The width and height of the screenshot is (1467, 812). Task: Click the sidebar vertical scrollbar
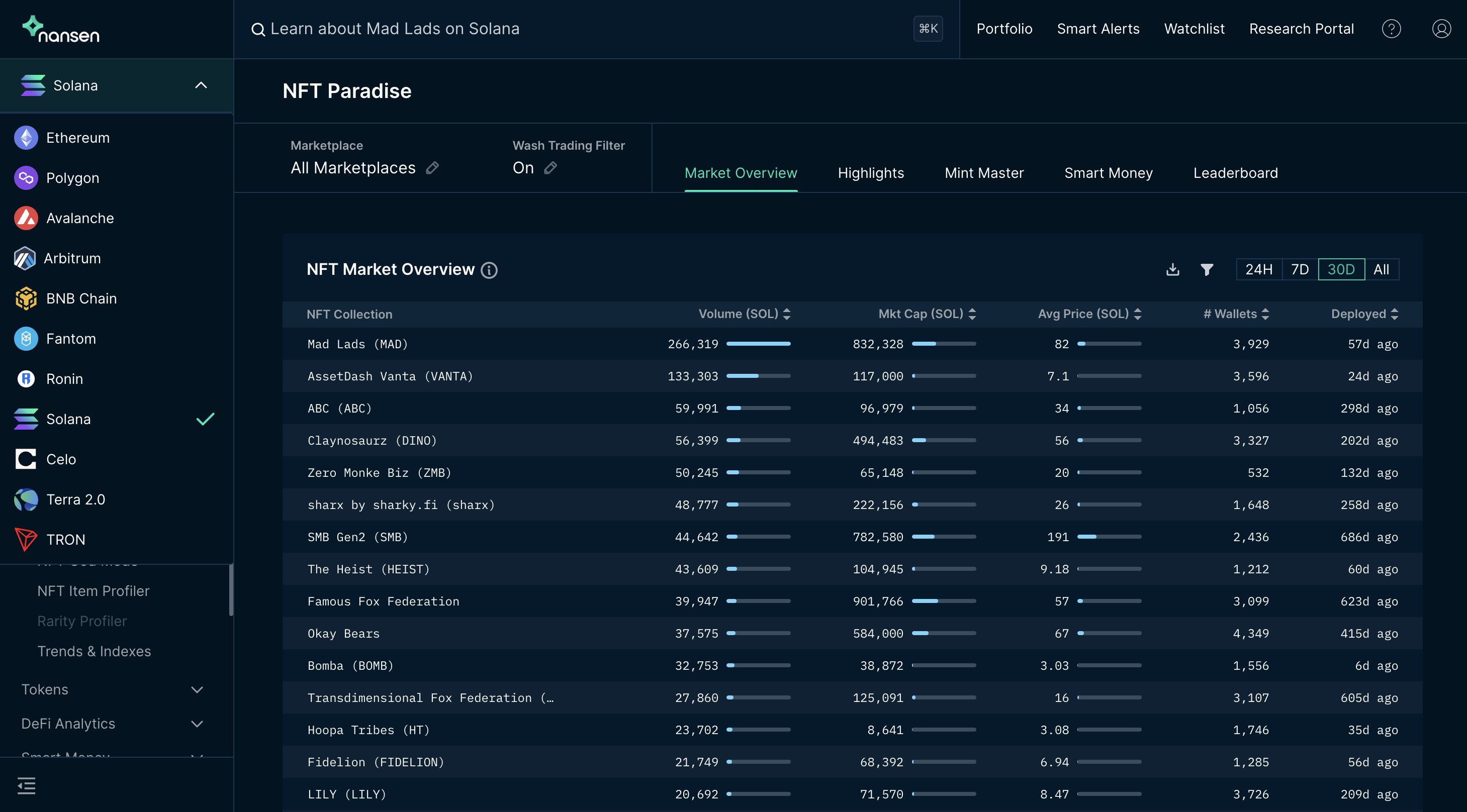231,590
